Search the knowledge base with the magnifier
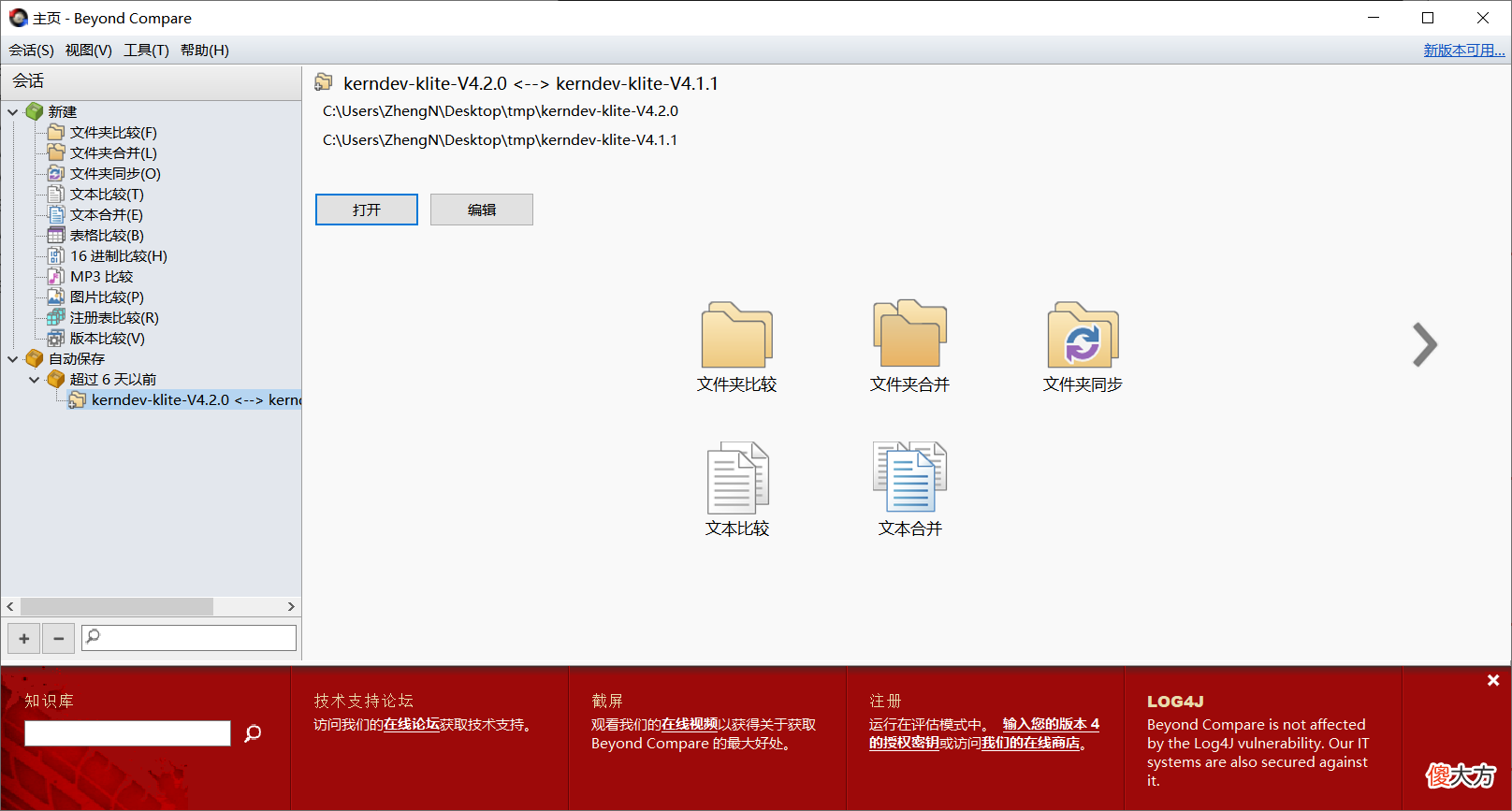Screen dimensions: 1512x811 [x=253, y=733]
